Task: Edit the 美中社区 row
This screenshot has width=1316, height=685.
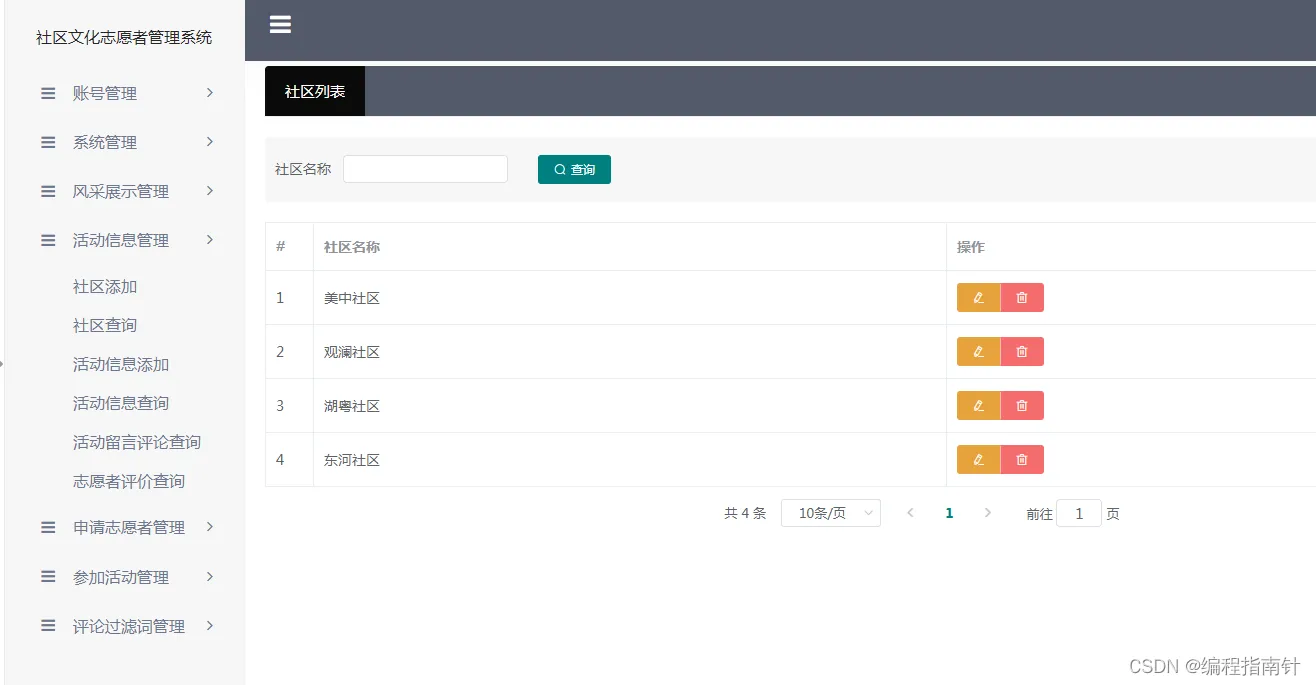Action: 978,297
